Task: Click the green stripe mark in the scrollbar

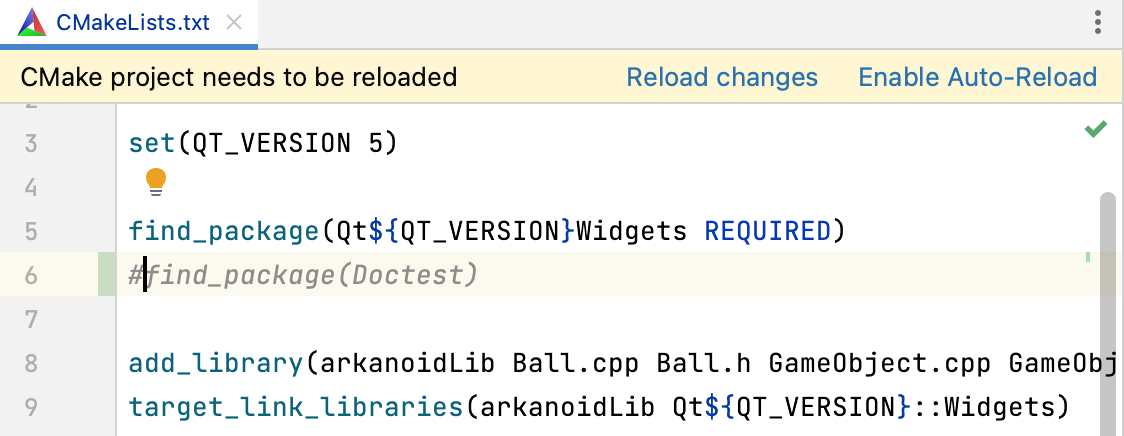Action: coord(1087,258)
